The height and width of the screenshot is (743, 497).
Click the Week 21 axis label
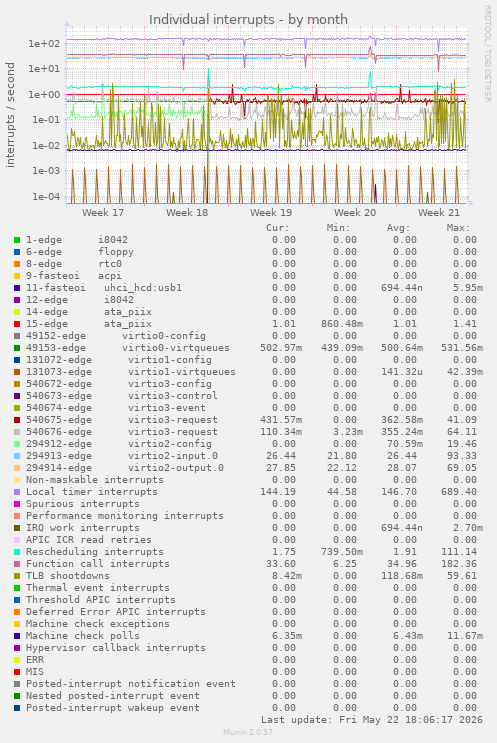click(439, 212)
